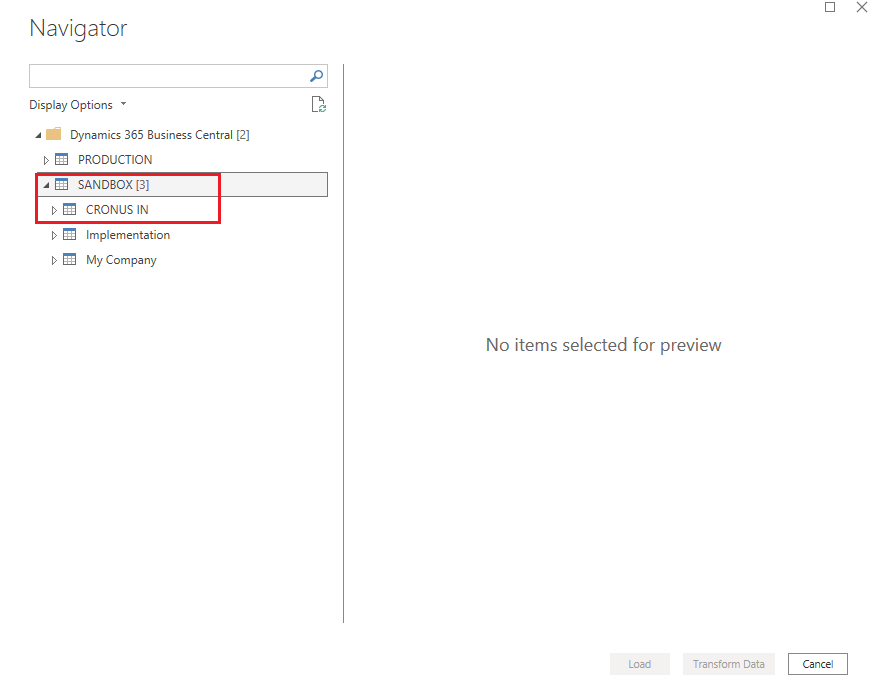Expand the PRODUCTION node arrow
The image size is (875, 691).
coord(46,160)
